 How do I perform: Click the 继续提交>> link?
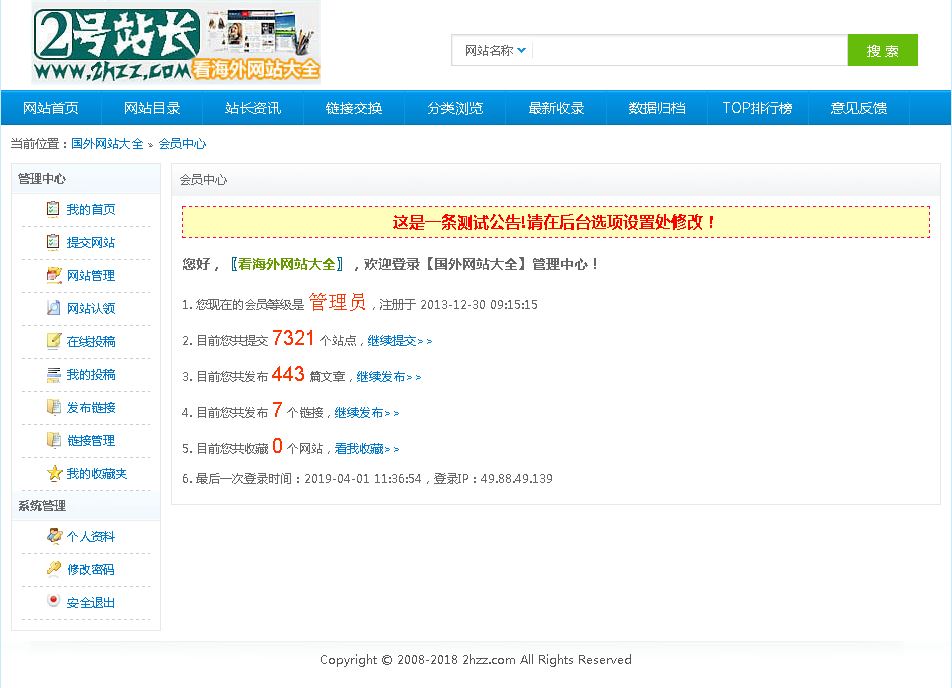pyautogui.click(x=400, y=341)
